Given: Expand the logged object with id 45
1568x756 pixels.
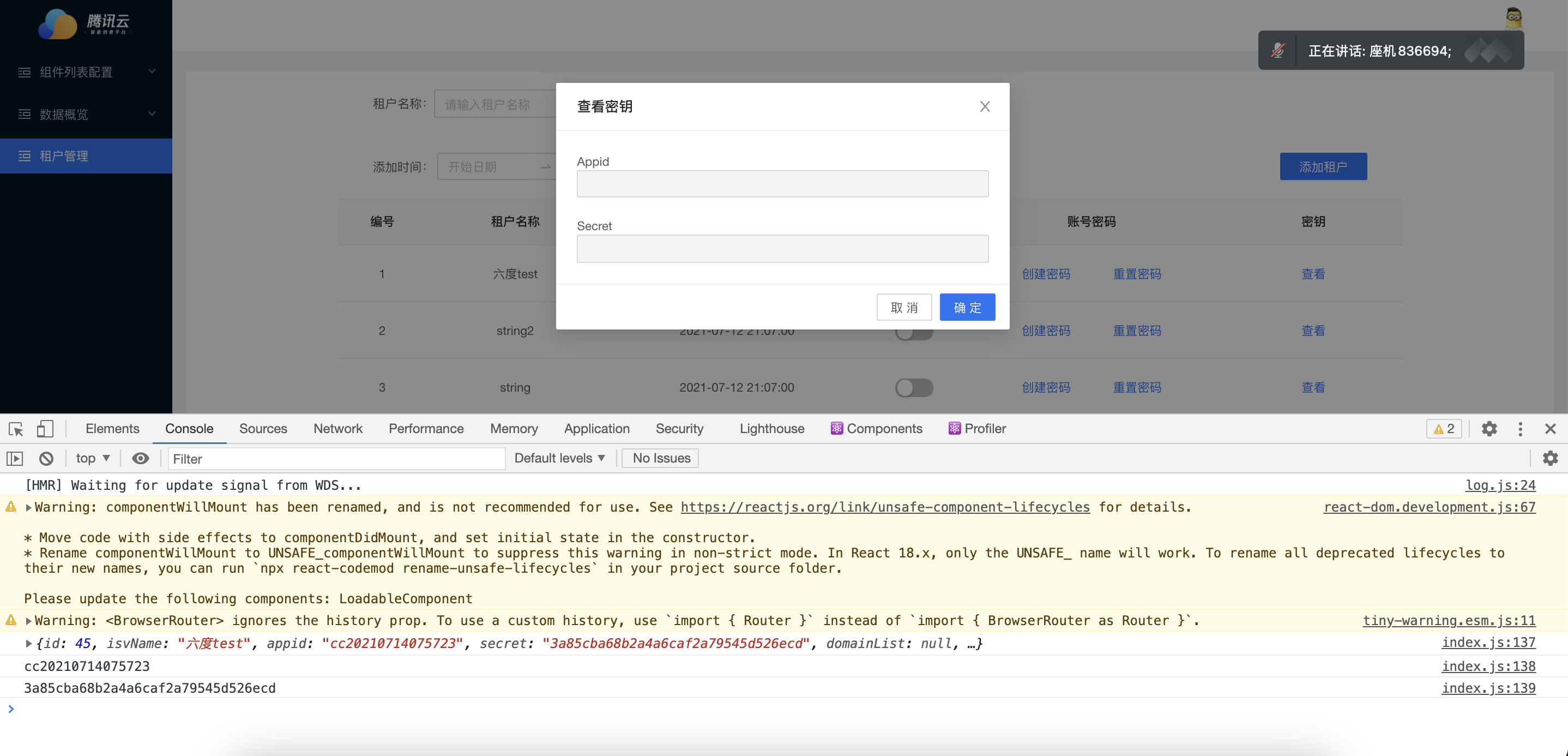Looking at the screenshot, I should pos(28,643).
